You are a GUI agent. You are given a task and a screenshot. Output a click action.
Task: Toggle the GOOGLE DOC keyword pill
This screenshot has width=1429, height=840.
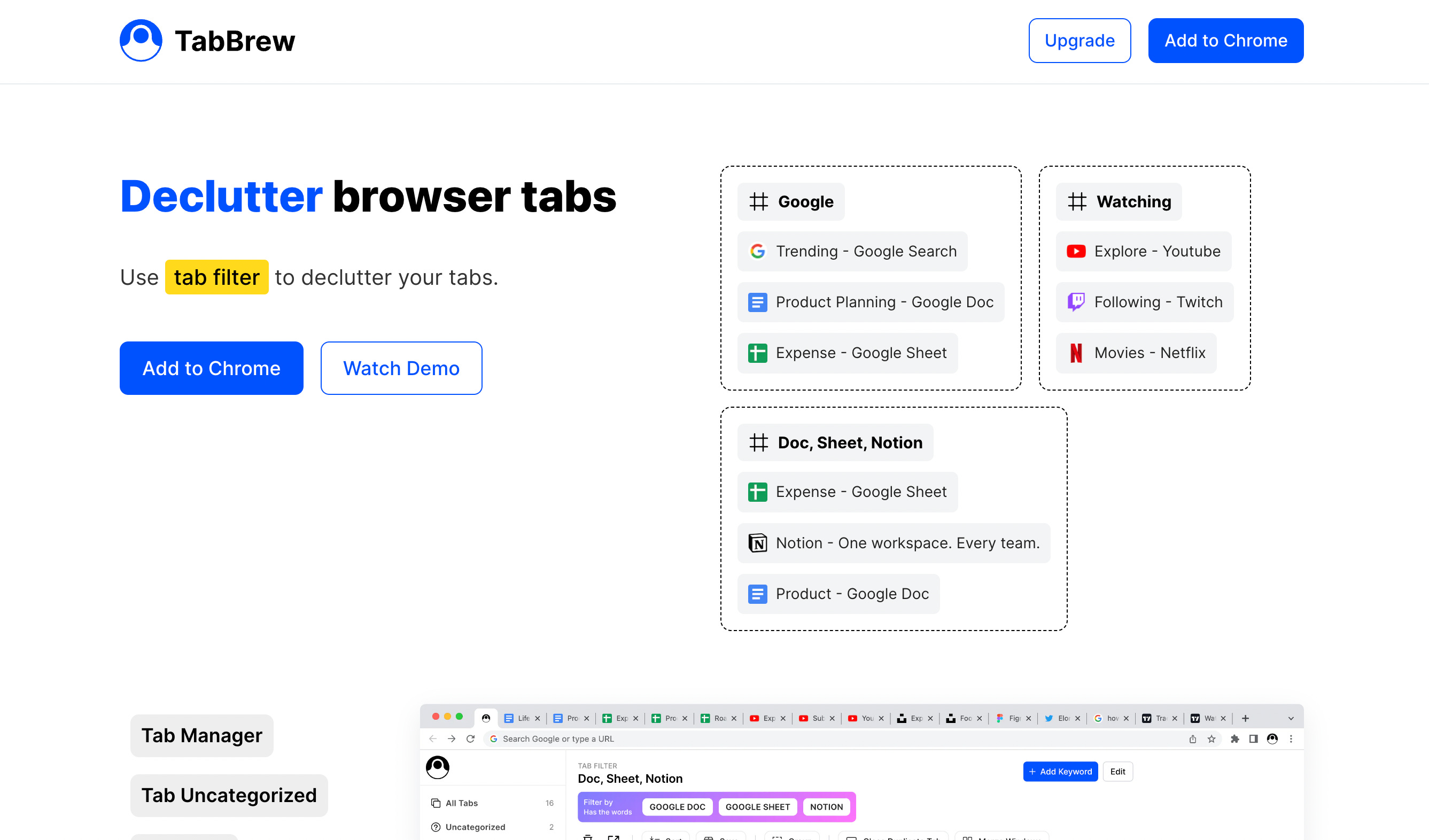[677, 806]
